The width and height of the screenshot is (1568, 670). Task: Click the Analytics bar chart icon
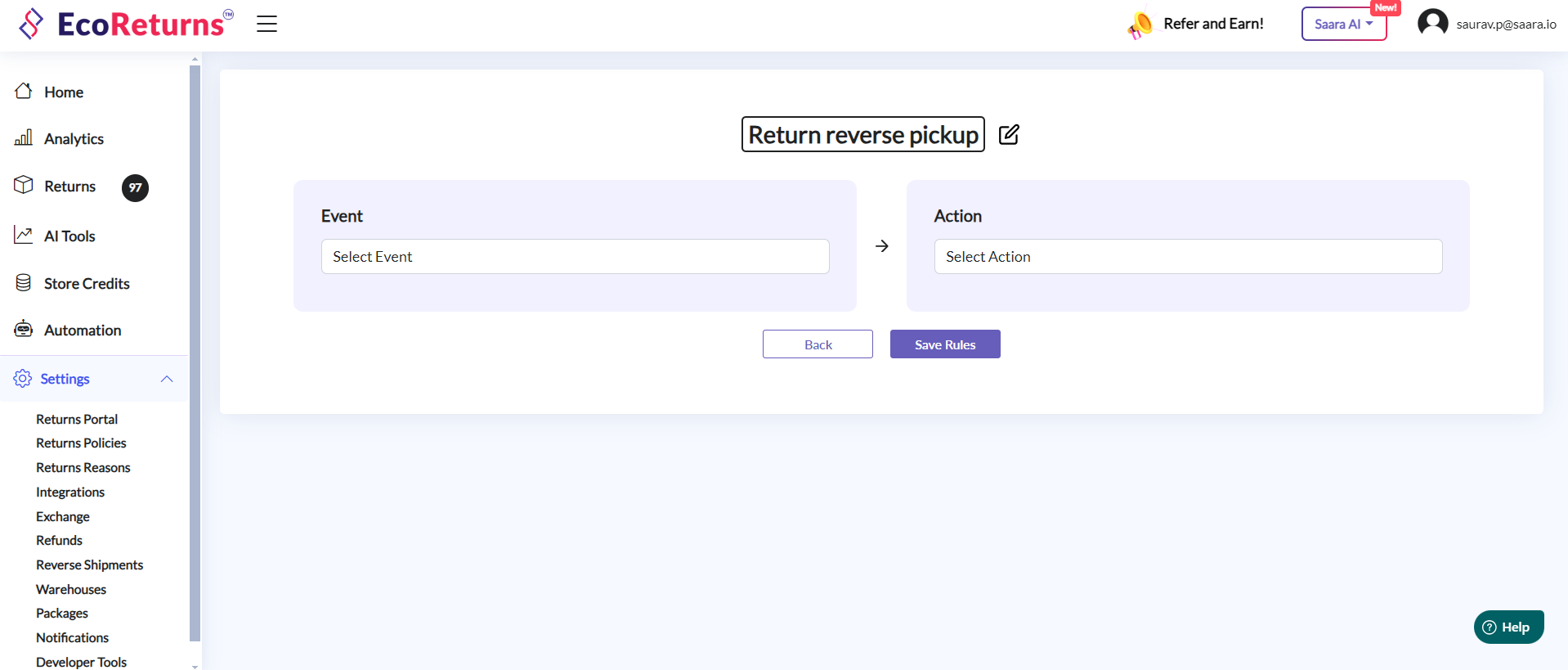click(x=24, y=138)
